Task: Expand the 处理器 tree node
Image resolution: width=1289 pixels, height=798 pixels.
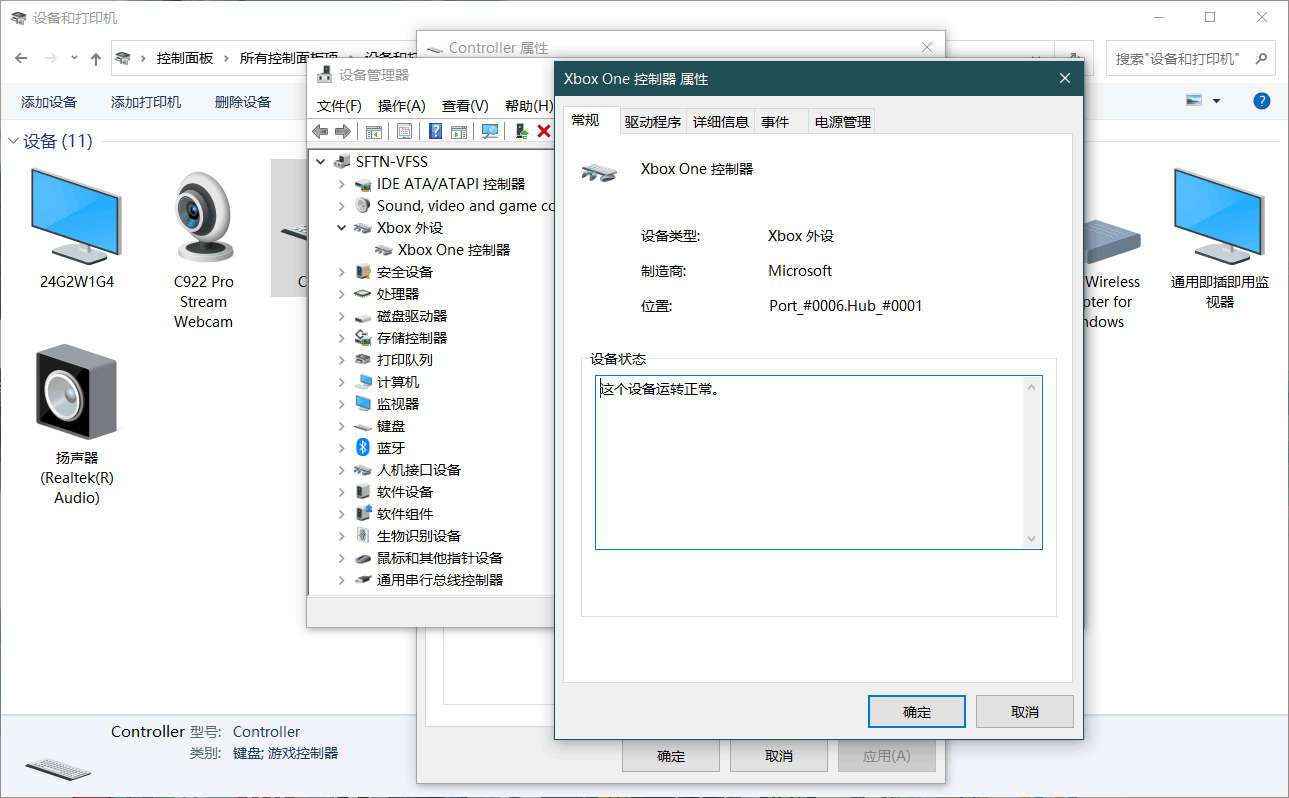Action: click(x=342, y=294)
